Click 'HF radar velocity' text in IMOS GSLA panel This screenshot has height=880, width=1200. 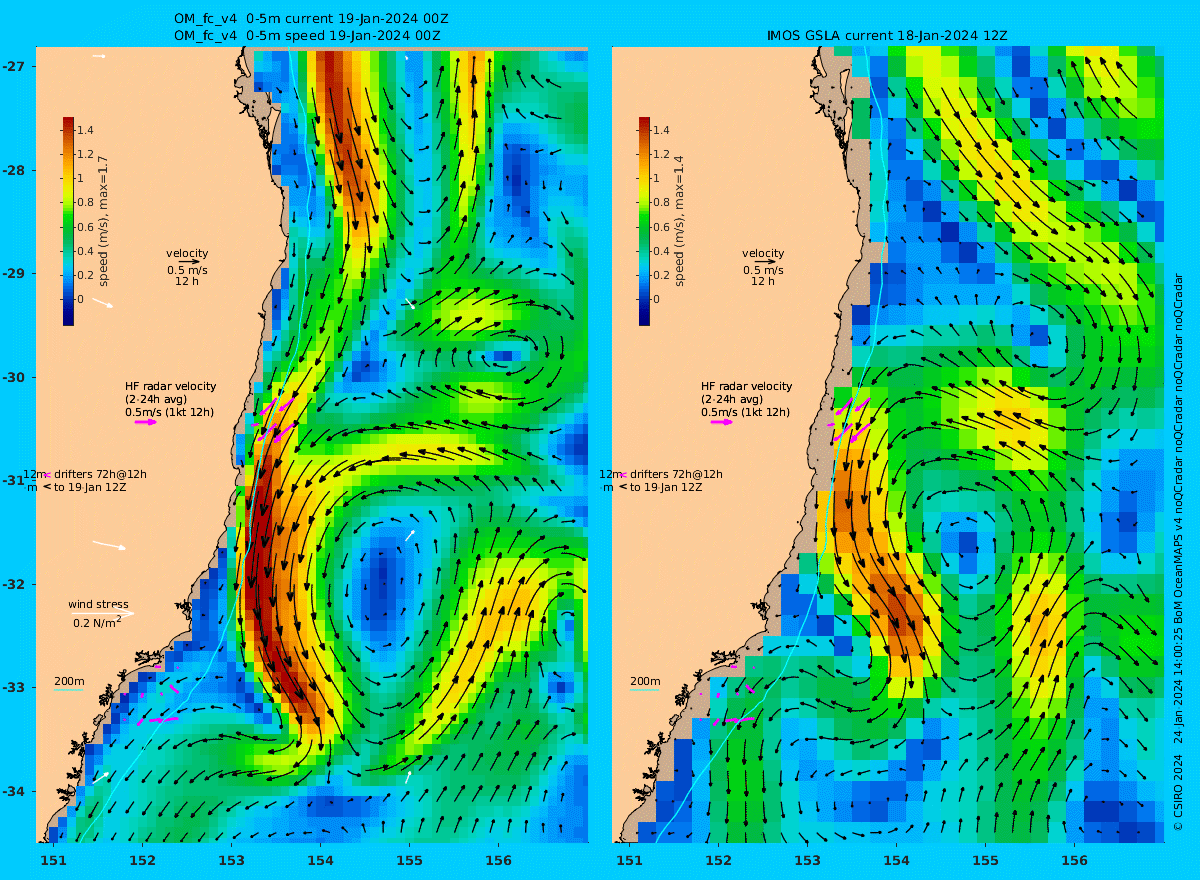pos(746,386)
